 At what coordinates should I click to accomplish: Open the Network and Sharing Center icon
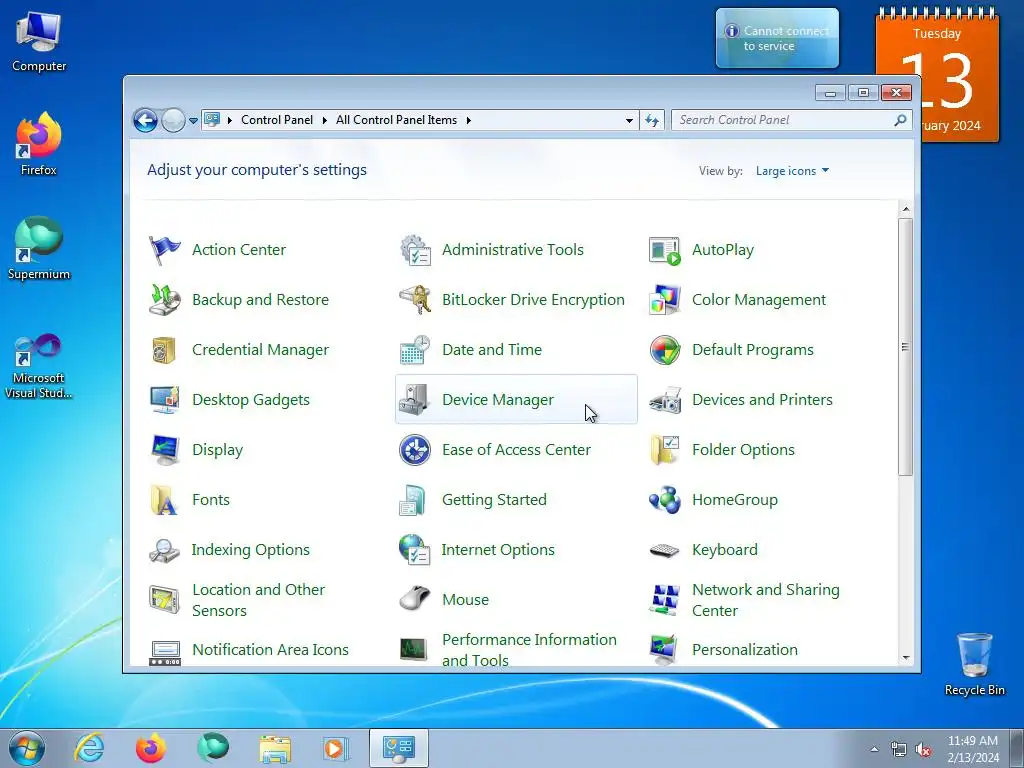[665, 600]
